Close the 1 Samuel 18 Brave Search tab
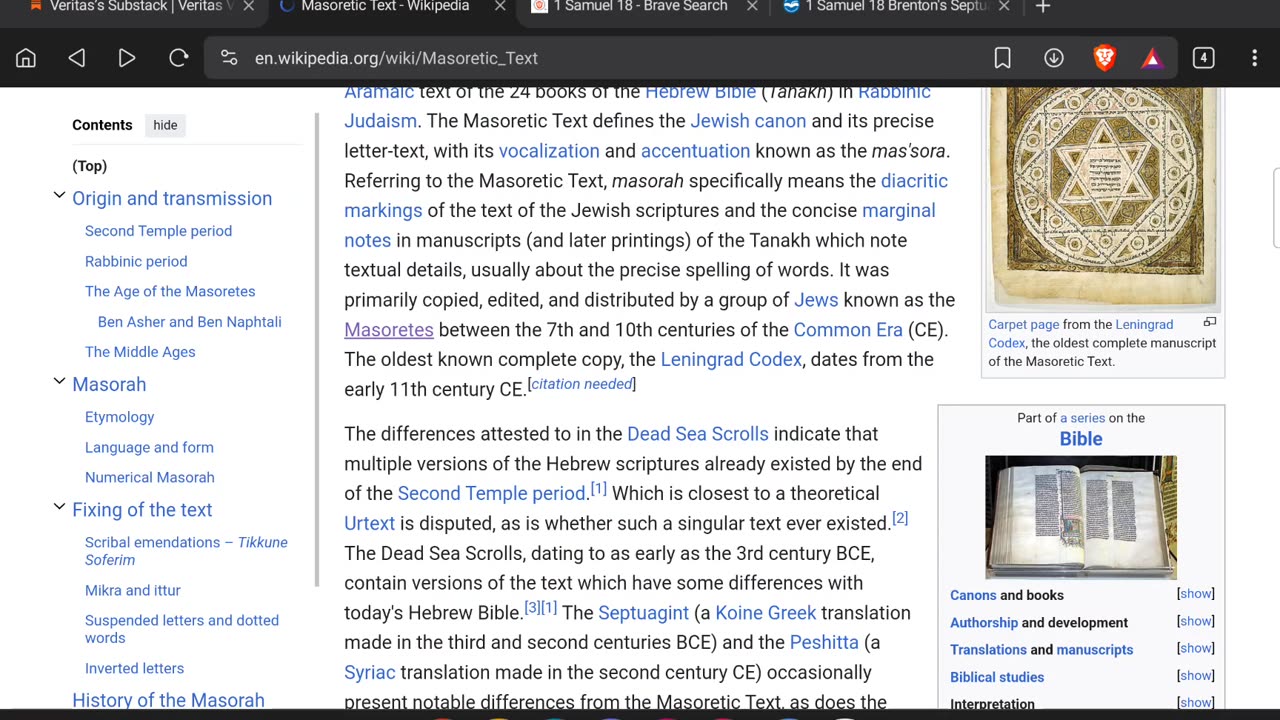This screenshot has width=1280, height=720. (x=752, y=7)
